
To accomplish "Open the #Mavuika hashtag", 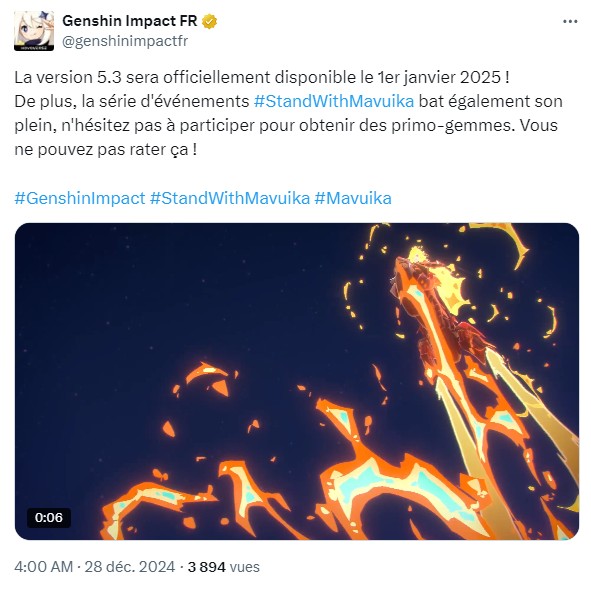I will coord(353,198).
